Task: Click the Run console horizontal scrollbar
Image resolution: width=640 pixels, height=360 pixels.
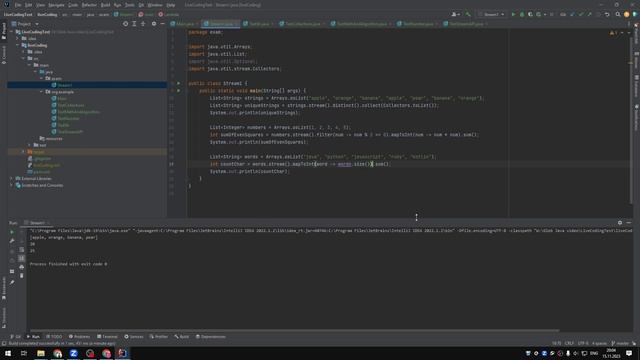Action: coord(294,331)
